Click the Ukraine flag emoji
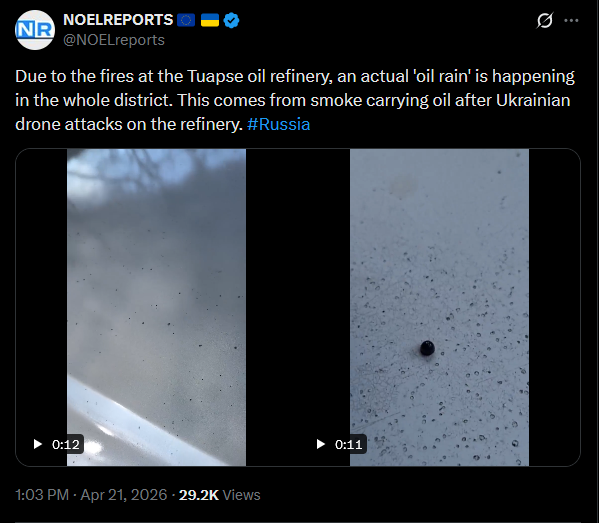The image size is (599, 523). tap(210, 20)
